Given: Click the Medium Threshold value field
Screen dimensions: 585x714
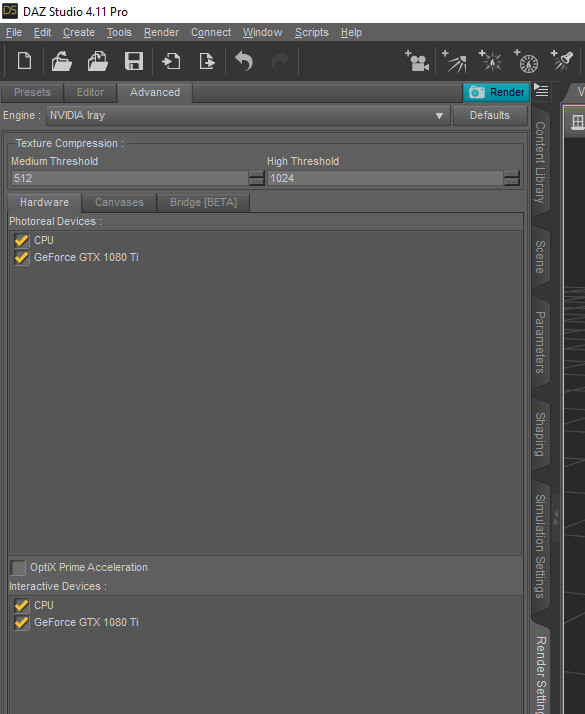Looking at the screenshot, I should point(130,178).
